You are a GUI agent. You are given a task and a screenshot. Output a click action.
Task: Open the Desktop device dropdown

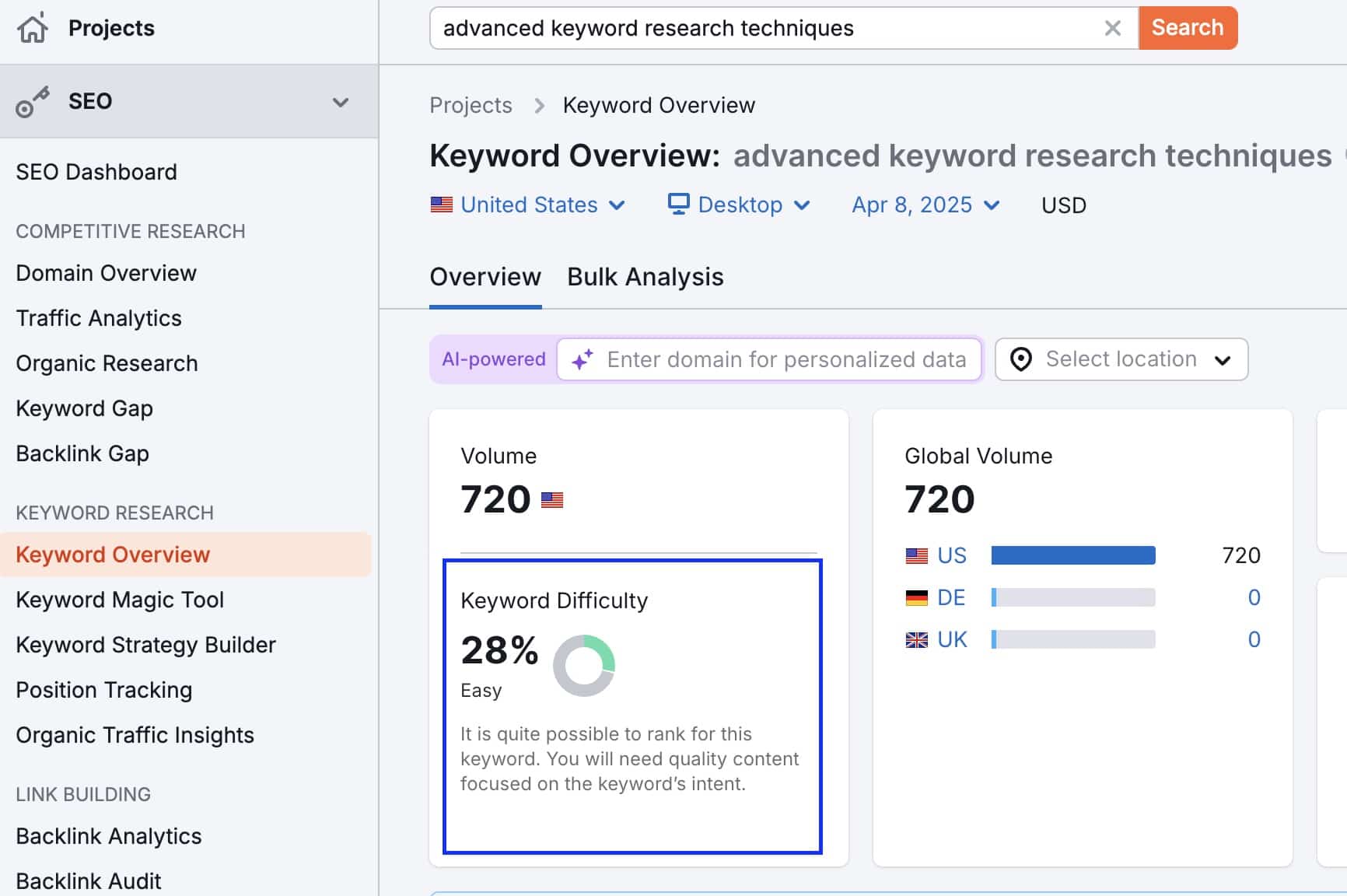740,205
